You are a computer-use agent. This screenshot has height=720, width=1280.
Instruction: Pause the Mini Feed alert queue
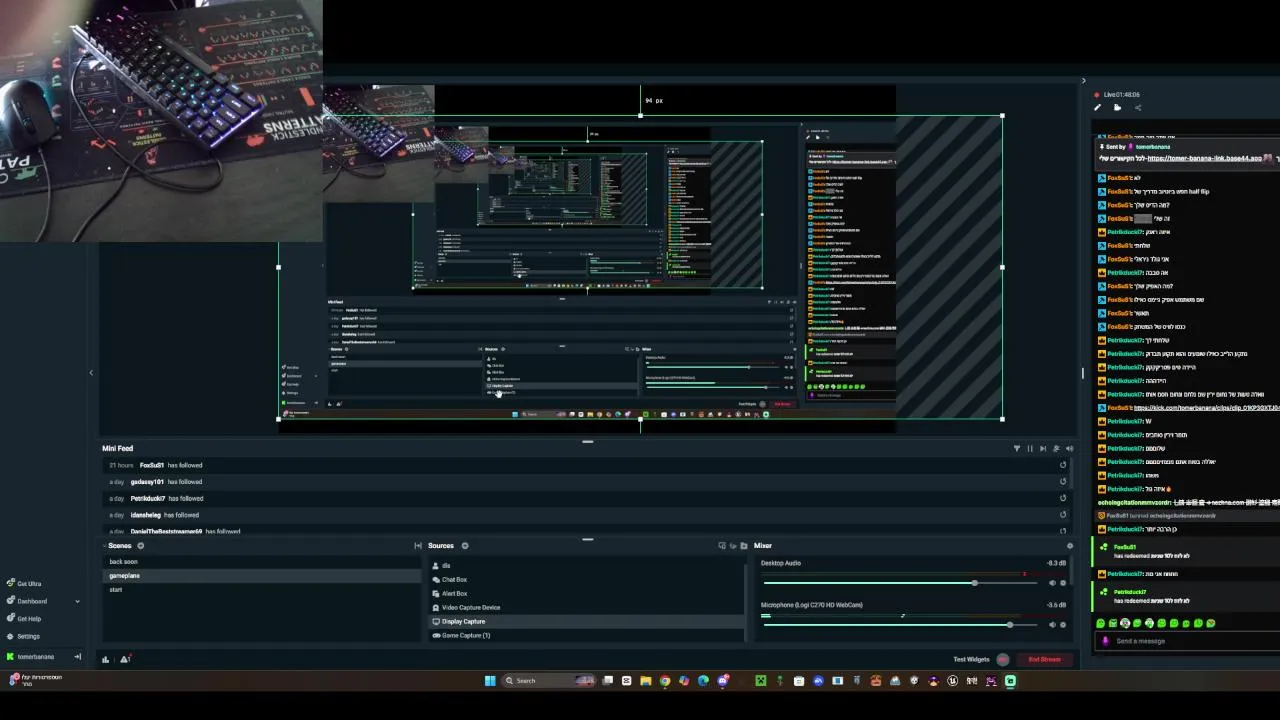point(1030,449)
